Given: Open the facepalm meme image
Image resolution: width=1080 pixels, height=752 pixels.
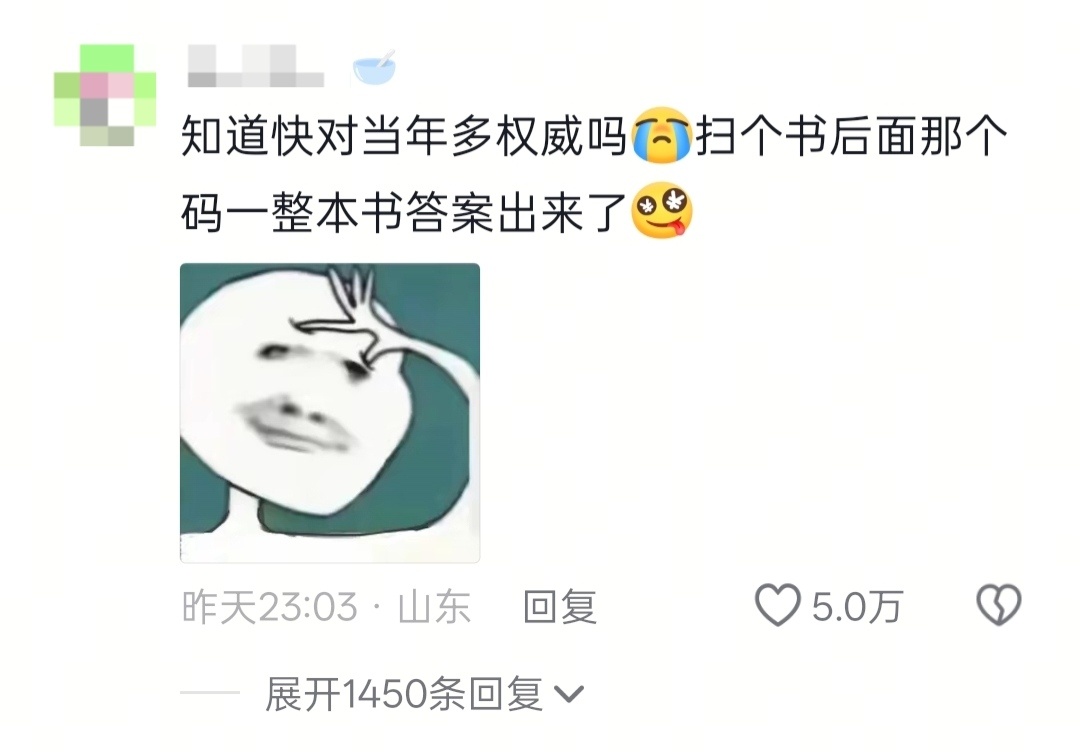Looking at the screenshot, I should click(330, 412).
